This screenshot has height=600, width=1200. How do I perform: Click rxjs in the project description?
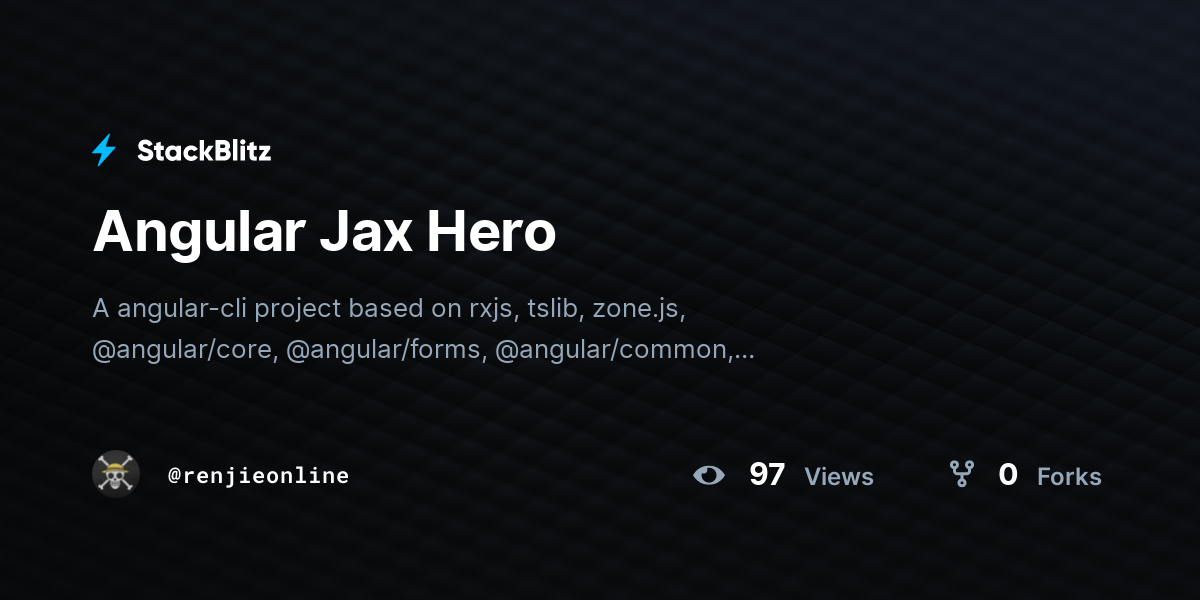tap(491, 308)
